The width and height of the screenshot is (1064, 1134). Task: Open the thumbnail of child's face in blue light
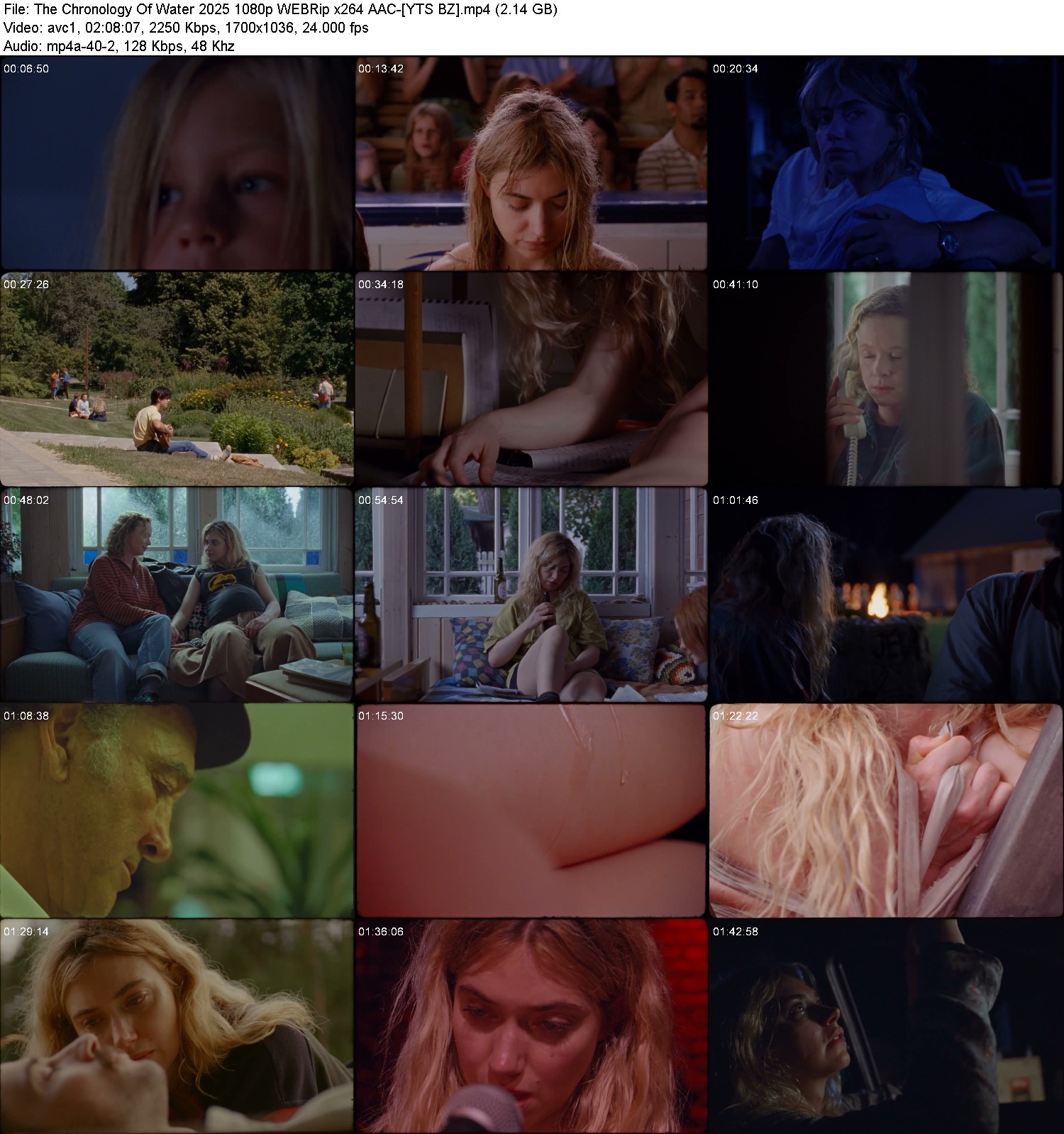point(177,163)
